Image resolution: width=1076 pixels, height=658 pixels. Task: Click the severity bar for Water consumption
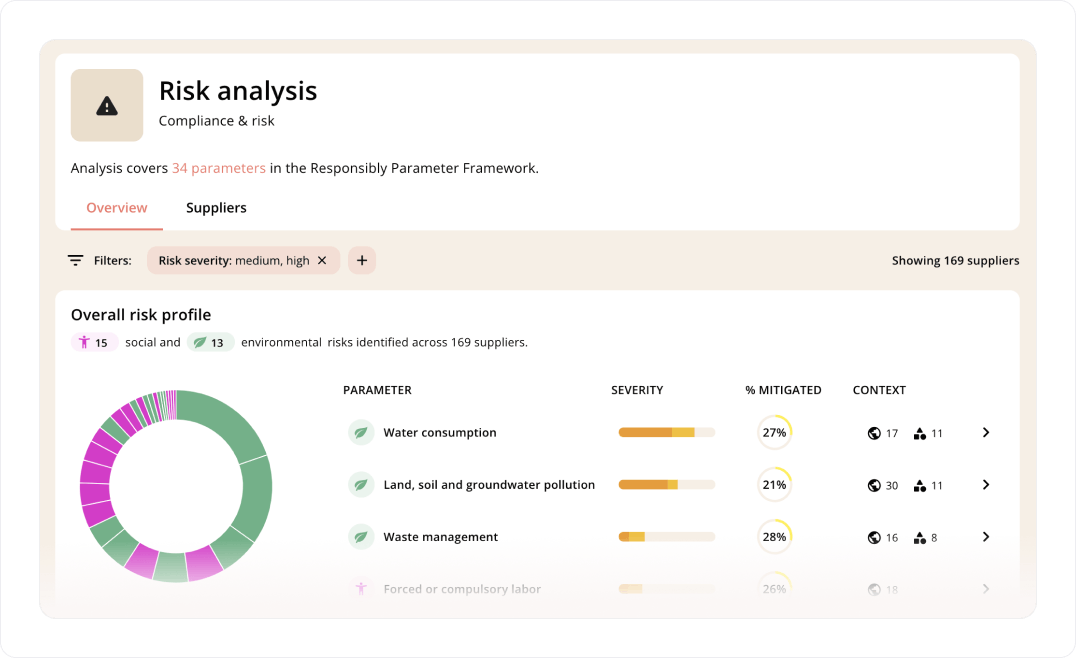pyautogui.click(x=666, y=432)
